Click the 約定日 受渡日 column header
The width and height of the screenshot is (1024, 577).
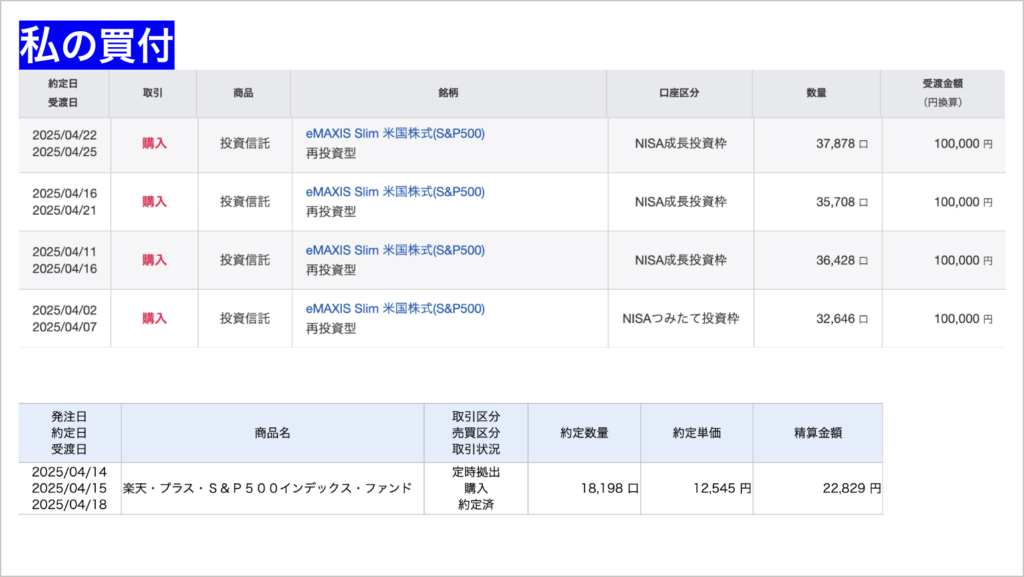63,93
